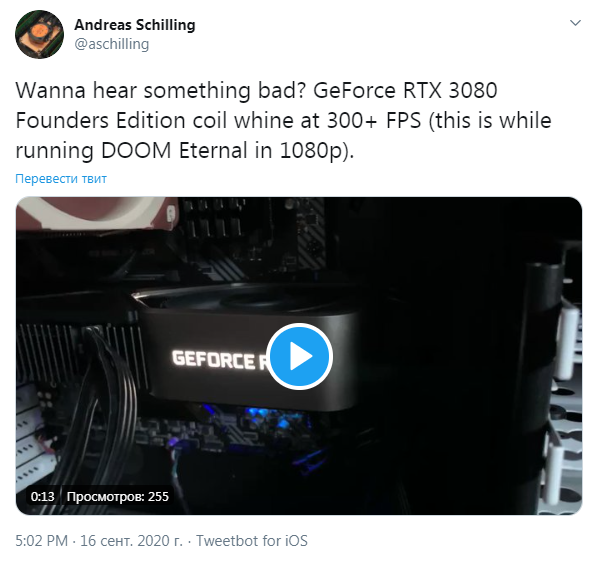Viewport: 598px width, 565px height.
Task: Click the 16 сент. 2020 г. date
Action: [131, 541]
